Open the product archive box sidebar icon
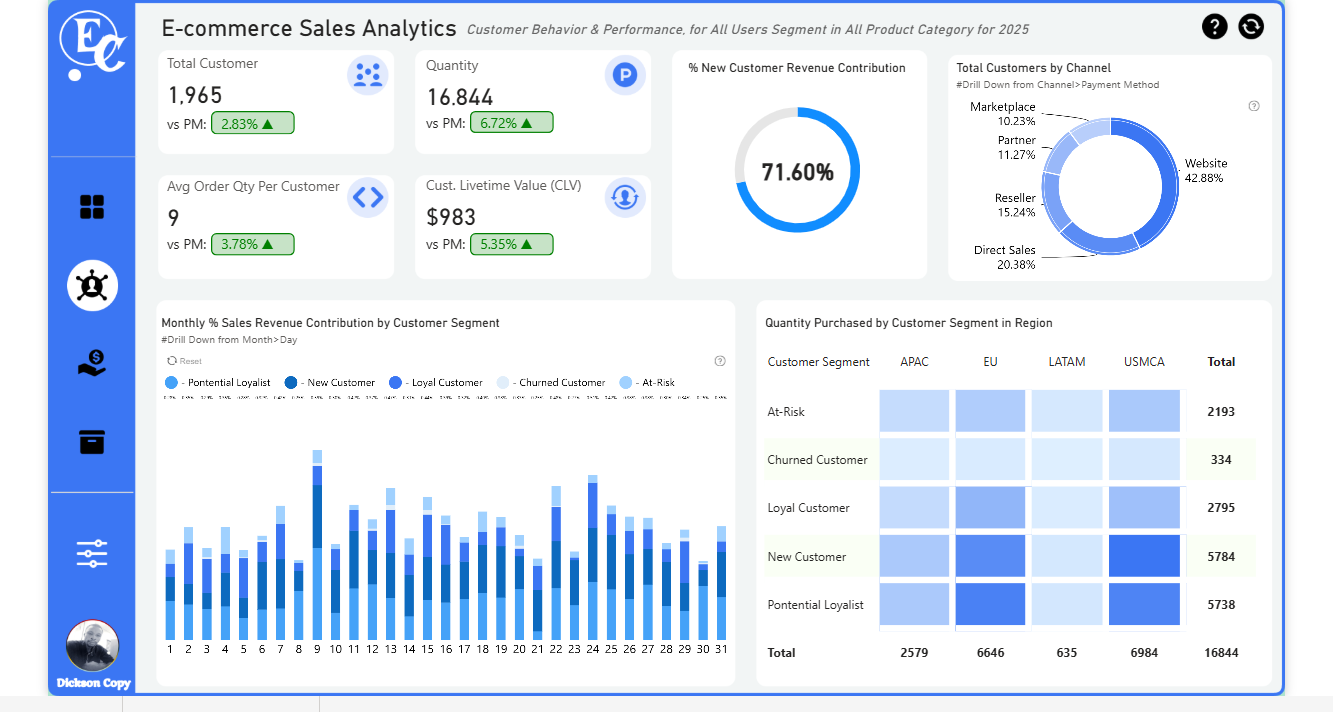 (x=92, y=441)
